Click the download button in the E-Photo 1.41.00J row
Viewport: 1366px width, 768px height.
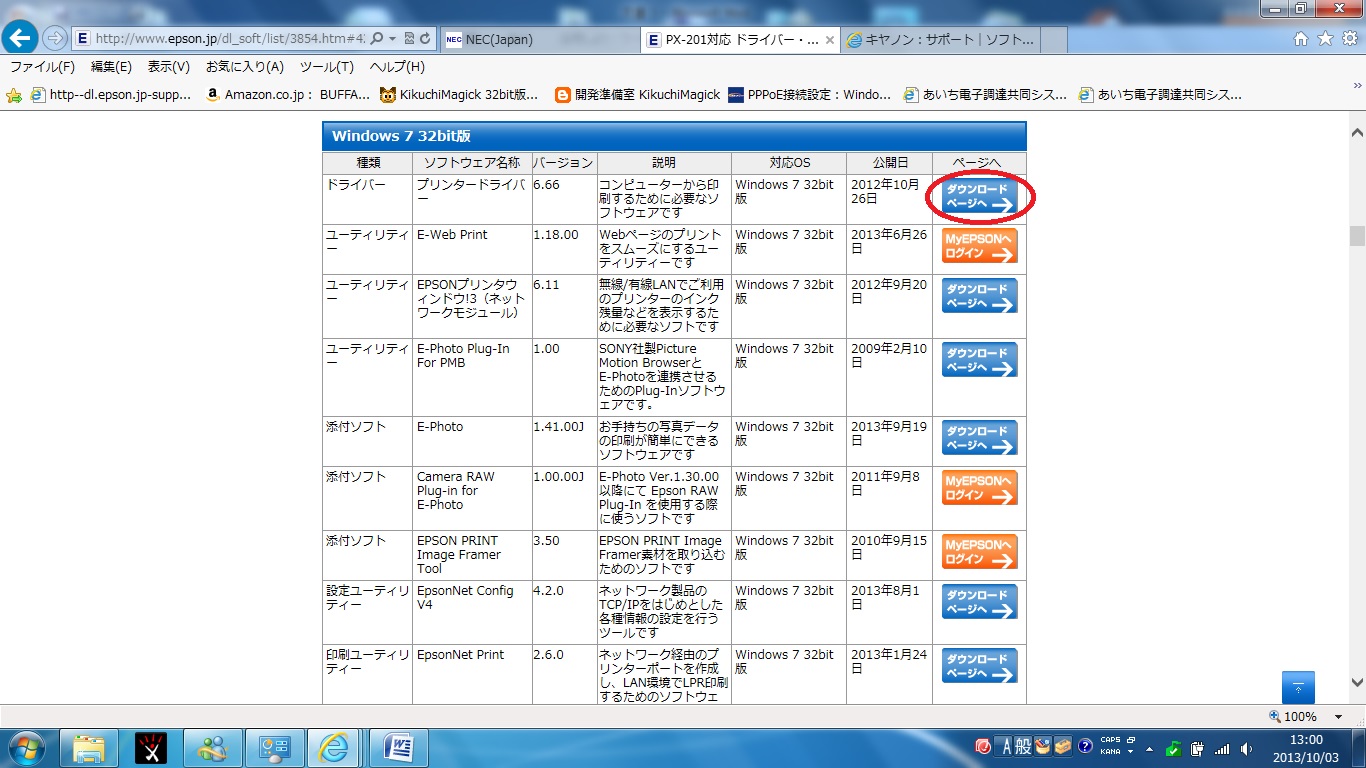pos(979,438)
